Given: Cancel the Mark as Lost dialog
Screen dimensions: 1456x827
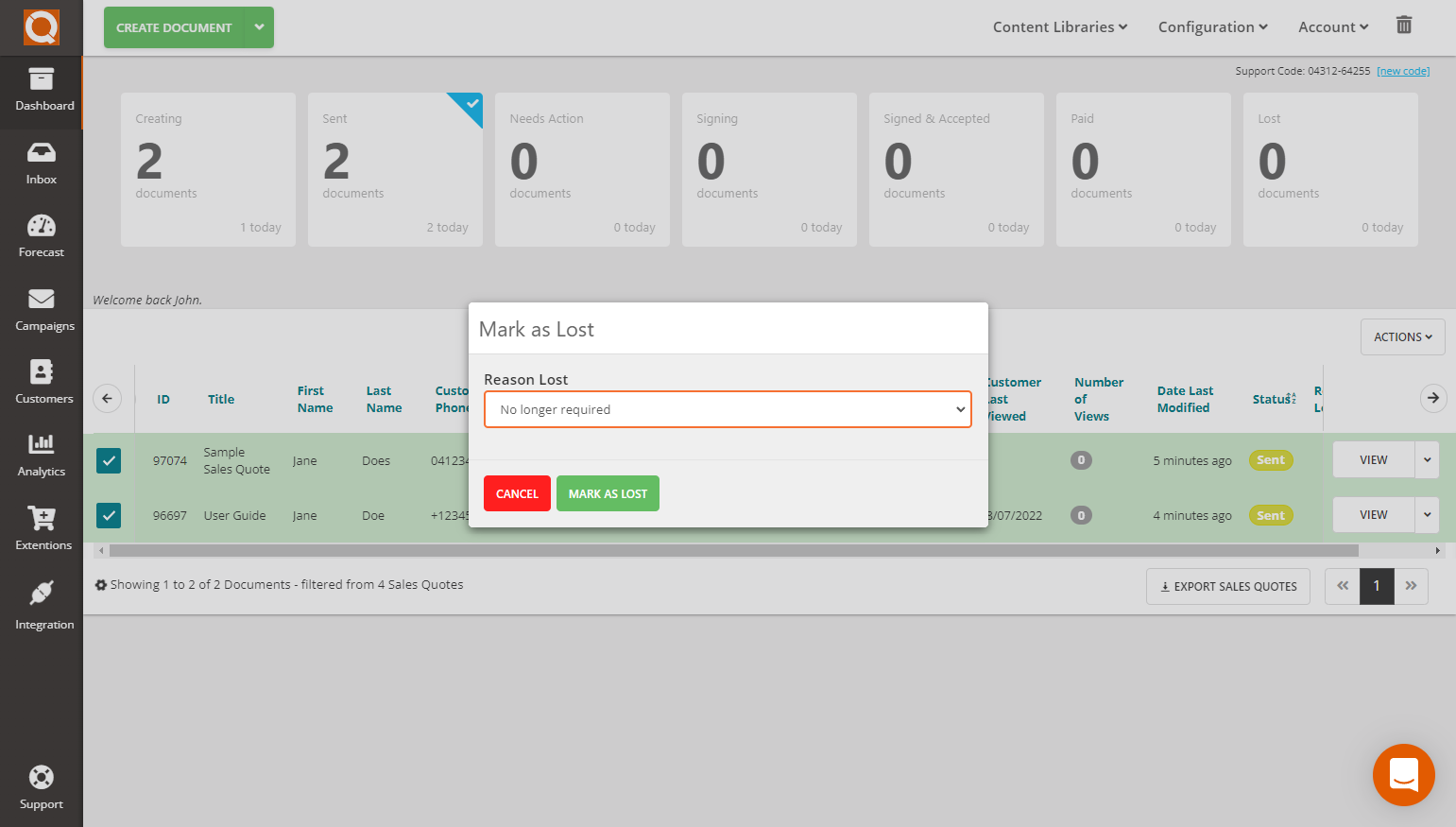Looking at the screenshot, I should coord(517,493).
